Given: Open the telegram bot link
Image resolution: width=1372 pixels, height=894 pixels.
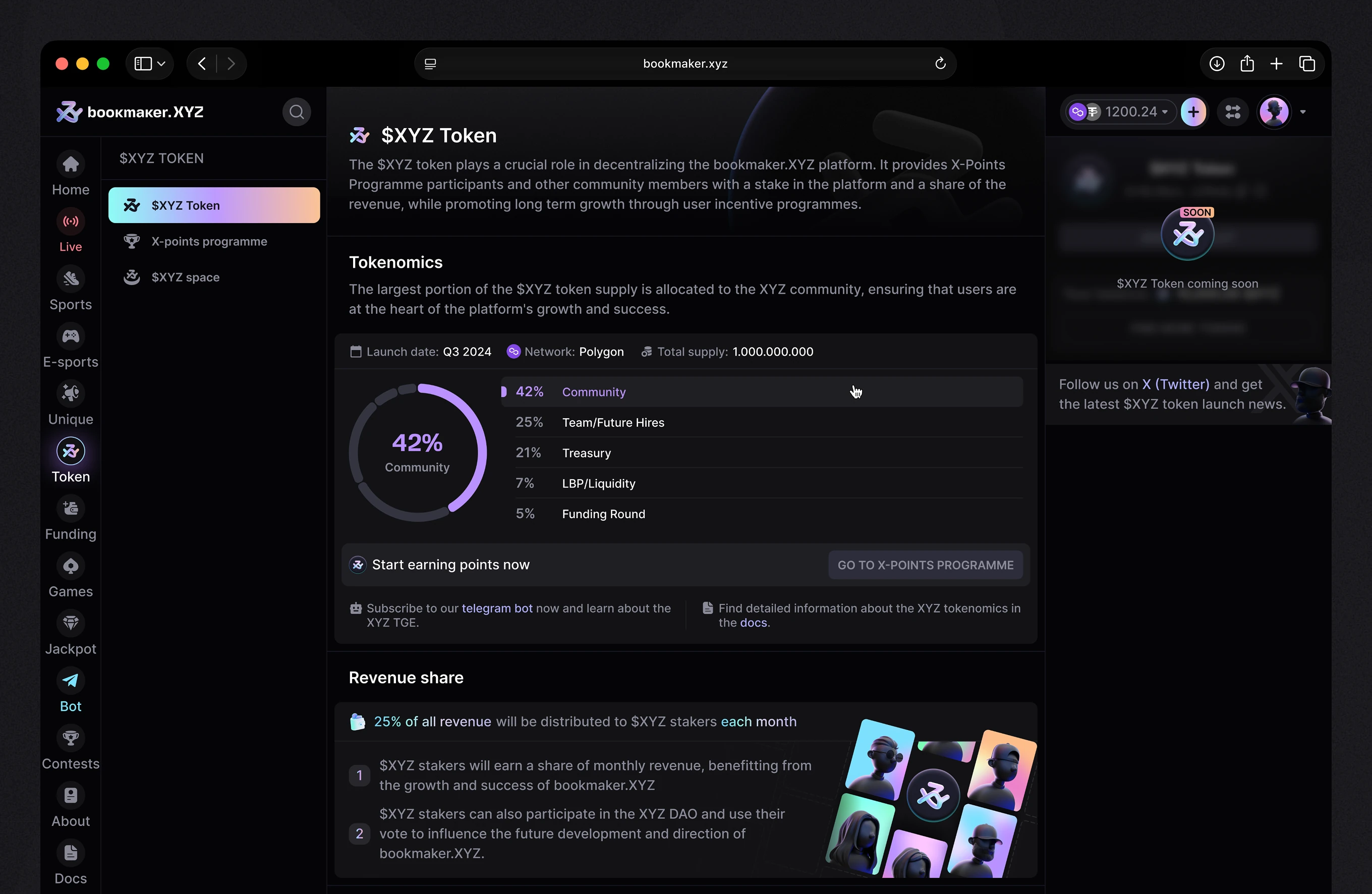Looking at the screenshot, I should (x=496, y=608).
